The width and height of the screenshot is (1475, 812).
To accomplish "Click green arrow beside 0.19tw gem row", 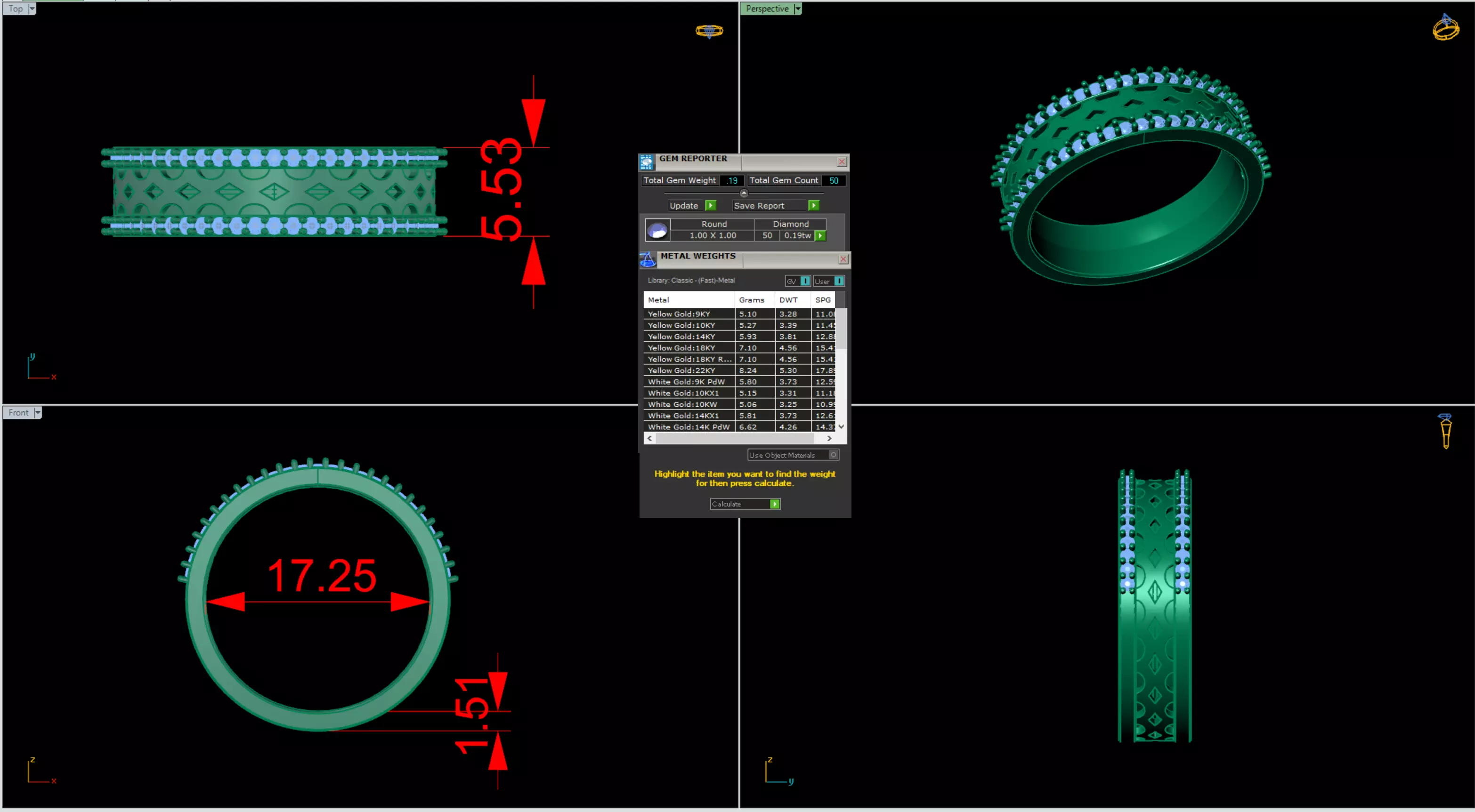I will coord(820,236).
